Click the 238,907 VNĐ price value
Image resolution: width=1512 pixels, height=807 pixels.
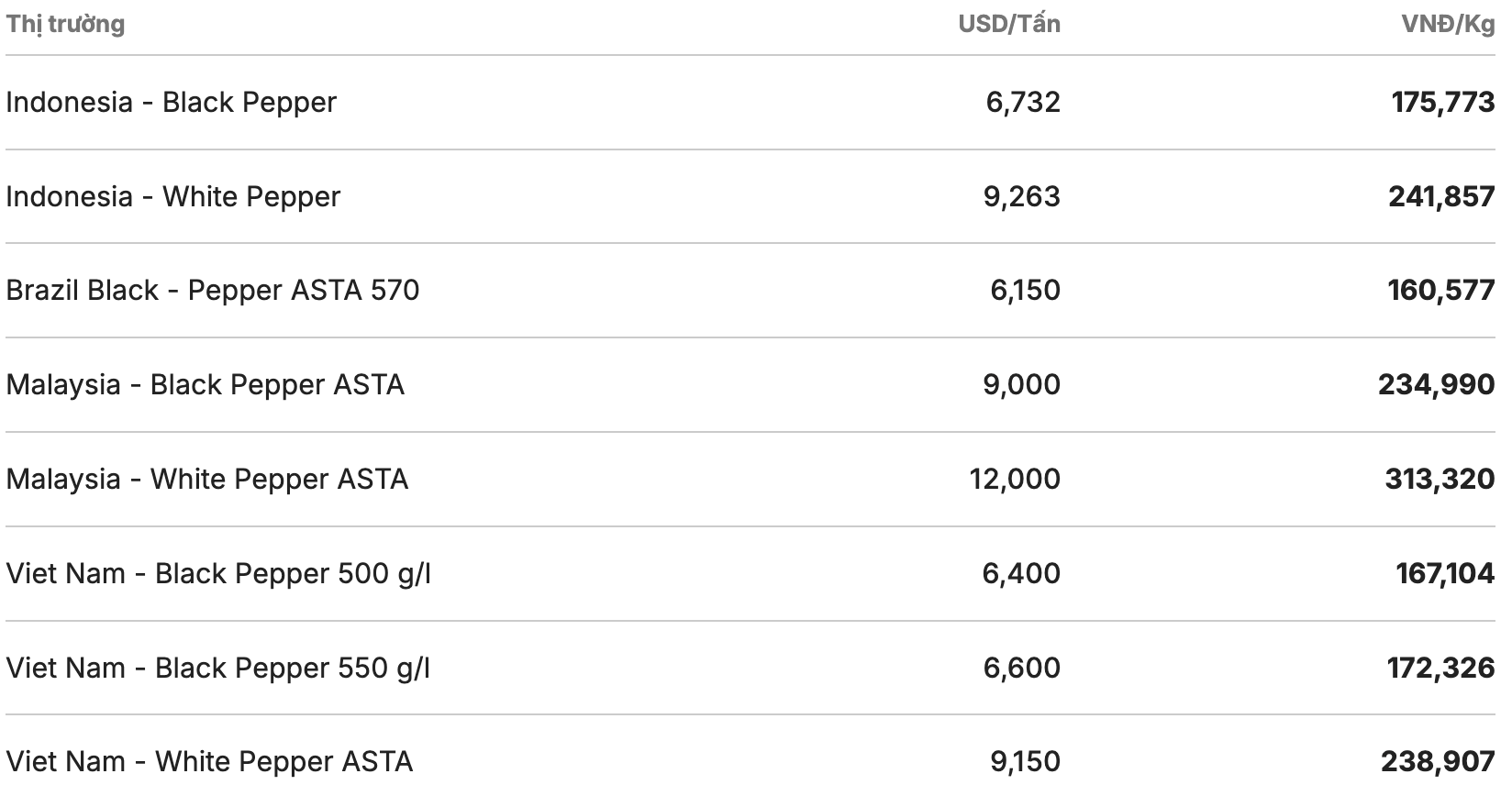click(1437, 761)
